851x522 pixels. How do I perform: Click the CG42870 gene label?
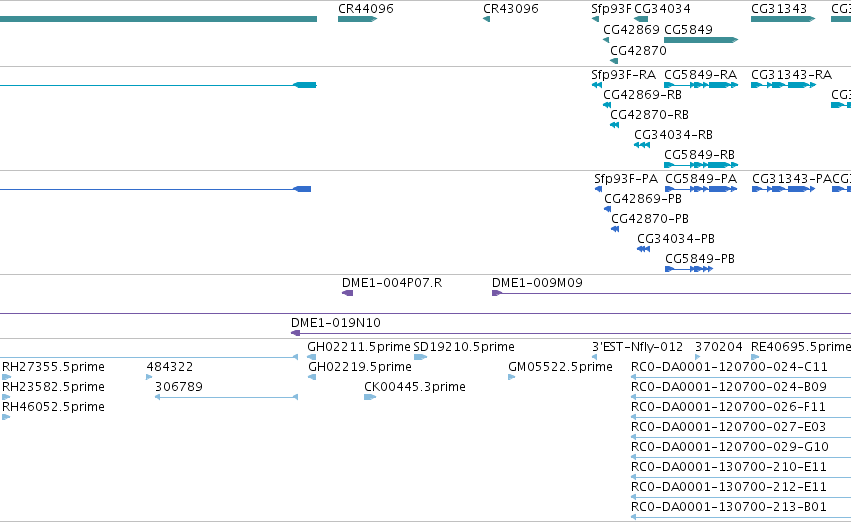tap(638, 50)
